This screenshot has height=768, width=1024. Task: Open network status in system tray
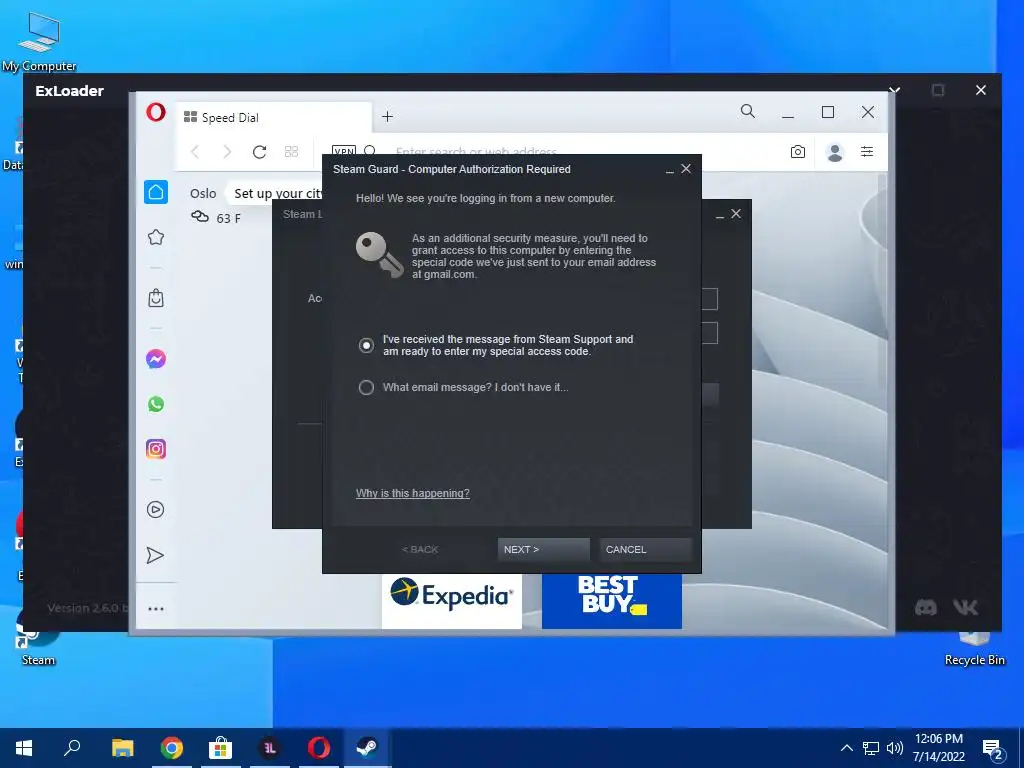coord(871,748)
